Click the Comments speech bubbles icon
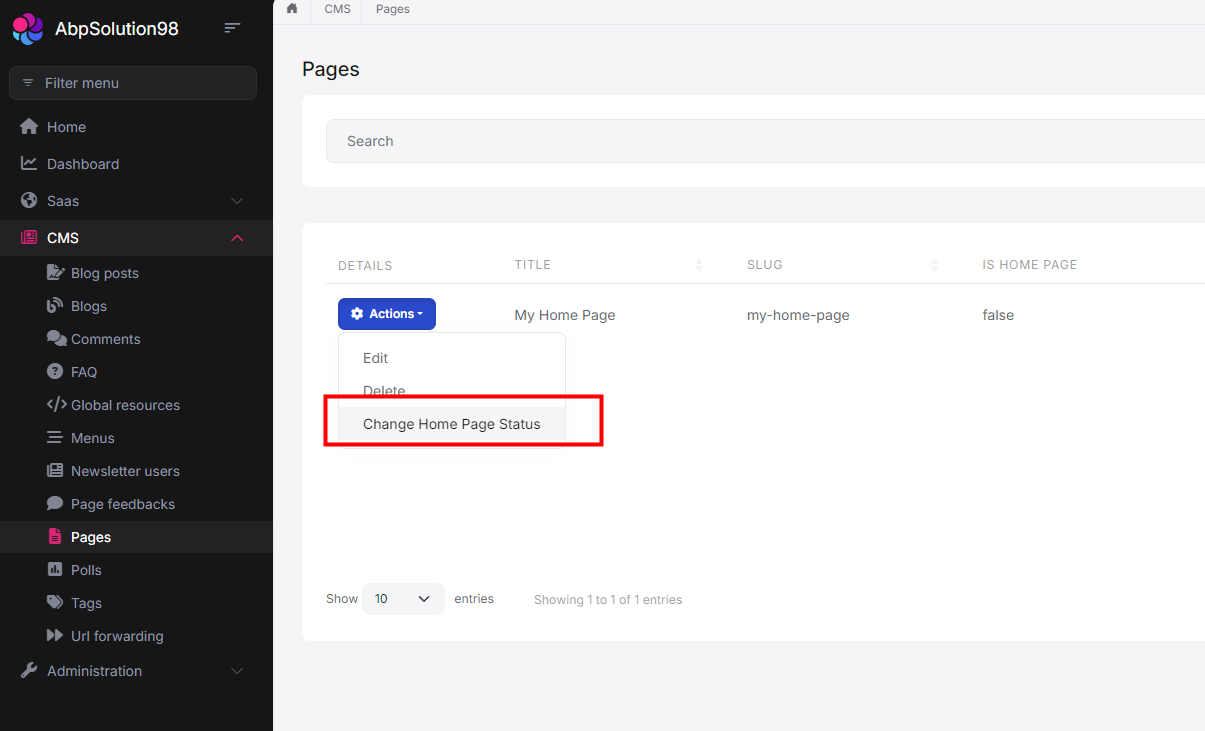1205x731 pixels. coord(56,339)
